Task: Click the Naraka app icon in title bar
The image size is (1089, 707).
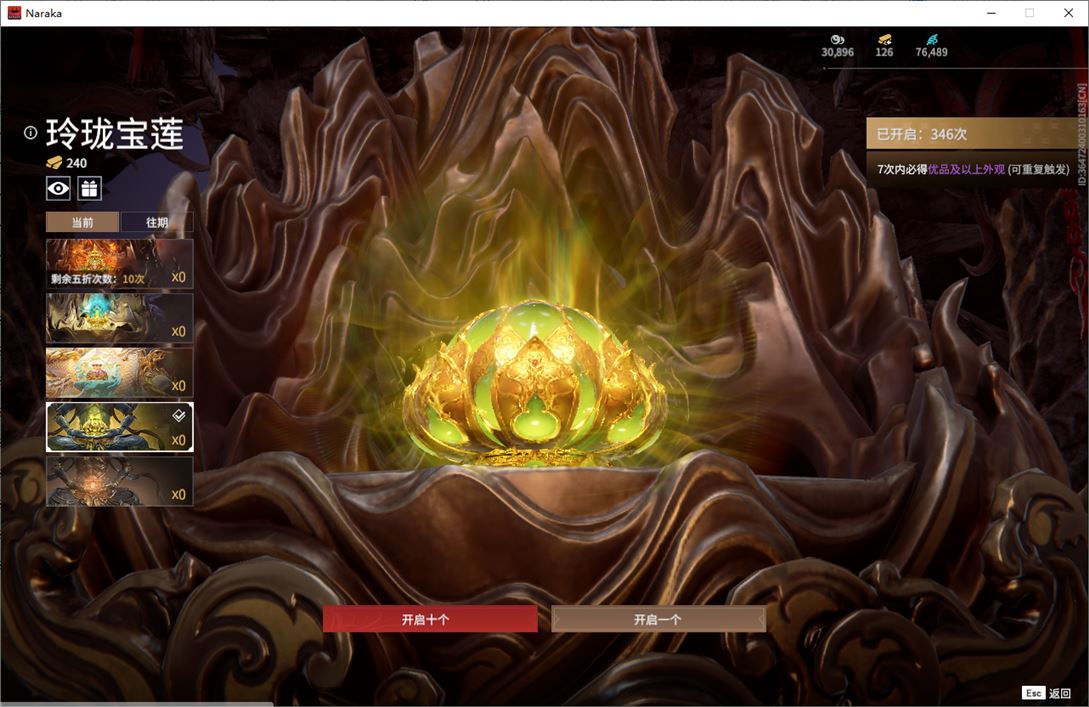Action: [14, 13]
